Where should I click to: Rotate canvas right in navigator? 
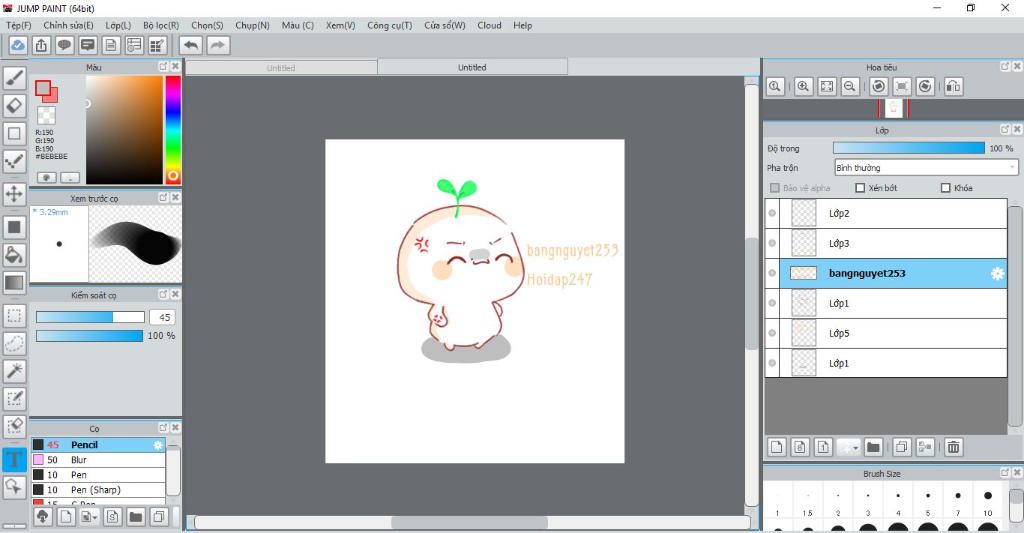[x=925, y=86]
